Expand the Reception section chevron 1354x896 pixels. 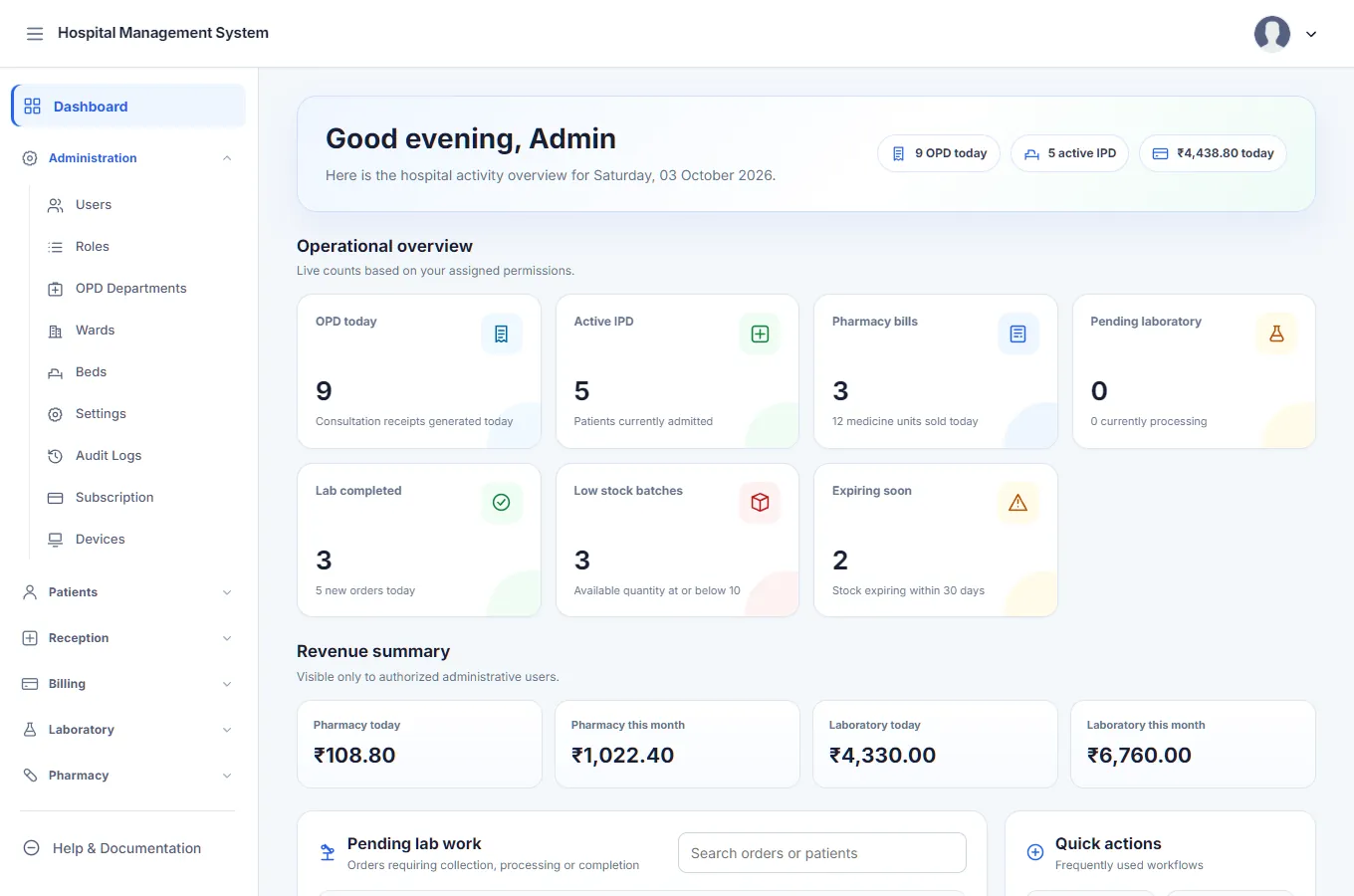tap(227, 638)
